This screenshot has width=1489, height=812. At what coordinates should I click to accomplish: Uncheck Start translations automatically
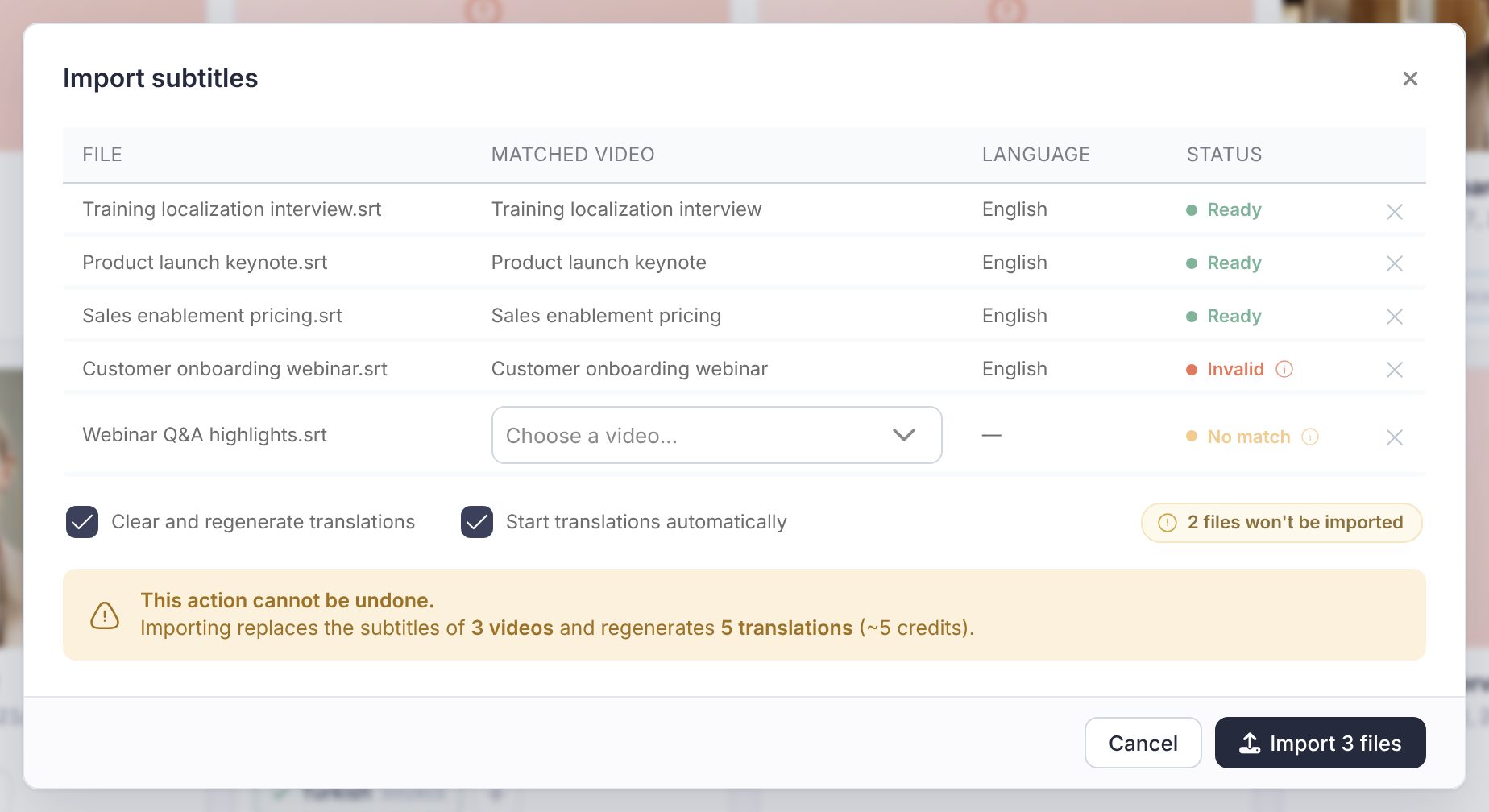click(477, 522)
